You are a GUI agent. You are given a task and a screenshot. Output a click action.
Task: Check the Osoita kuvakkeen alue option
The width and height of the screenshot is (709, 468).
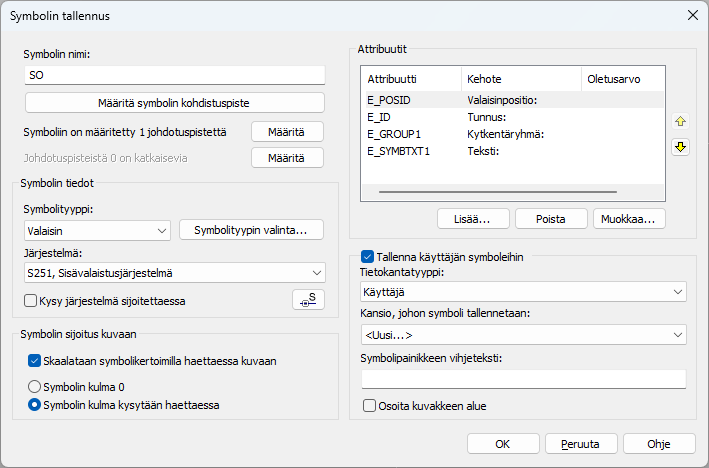coord(369,406)
